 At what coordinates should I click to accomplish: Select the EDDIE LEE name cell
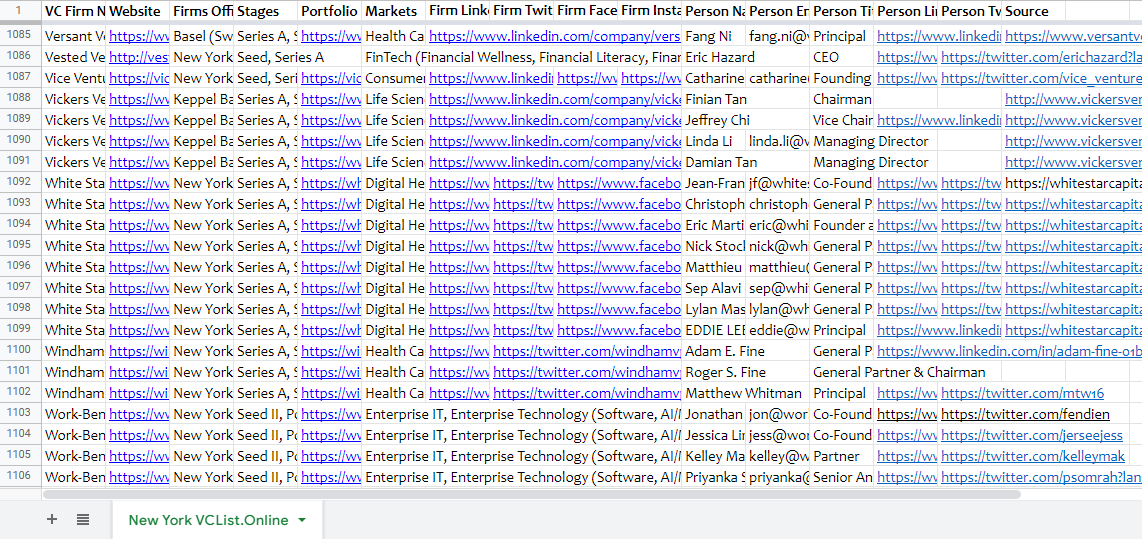pos(714,330)
